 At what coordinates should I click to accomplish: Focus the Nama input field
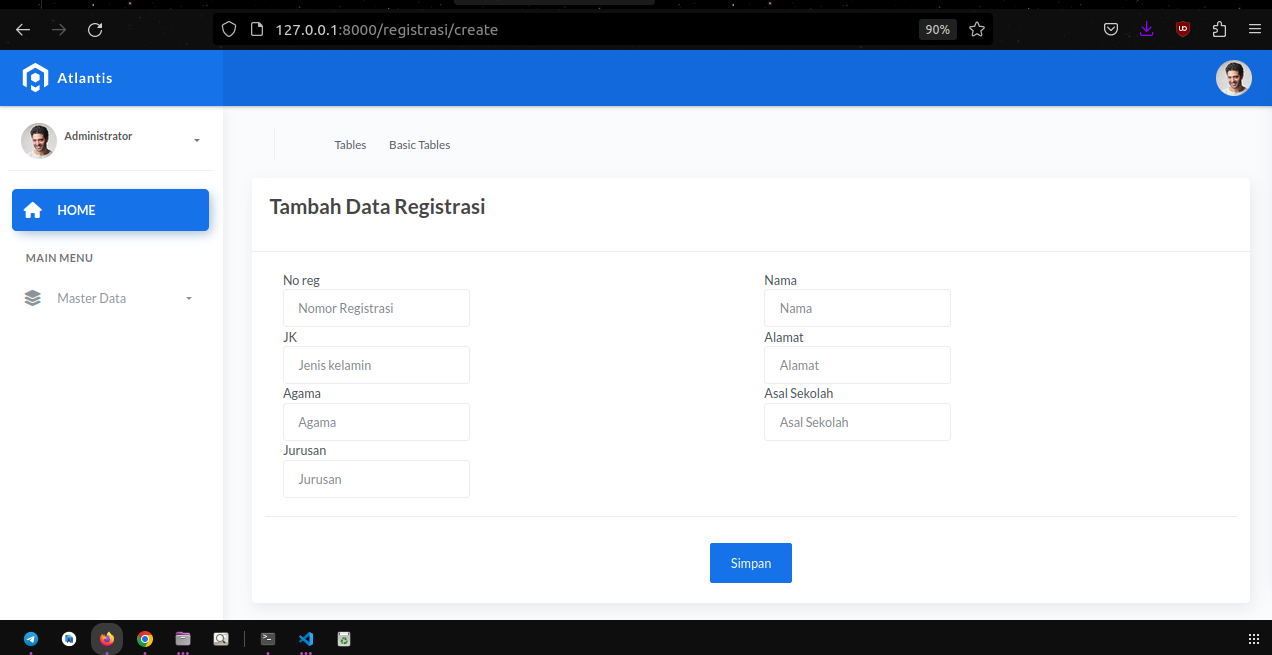857,308
